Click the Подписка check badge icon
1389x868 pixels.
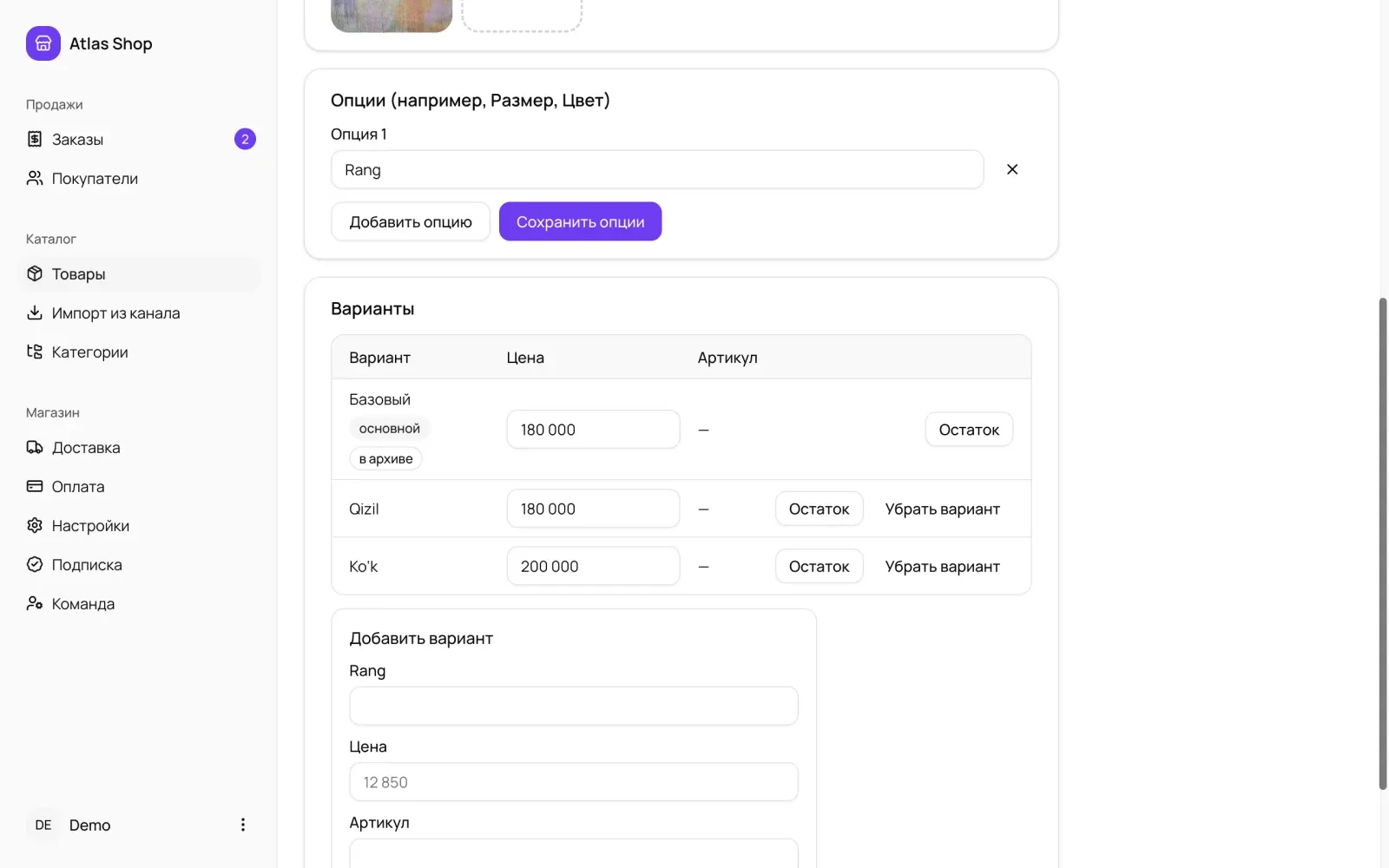tap(35, 564)
